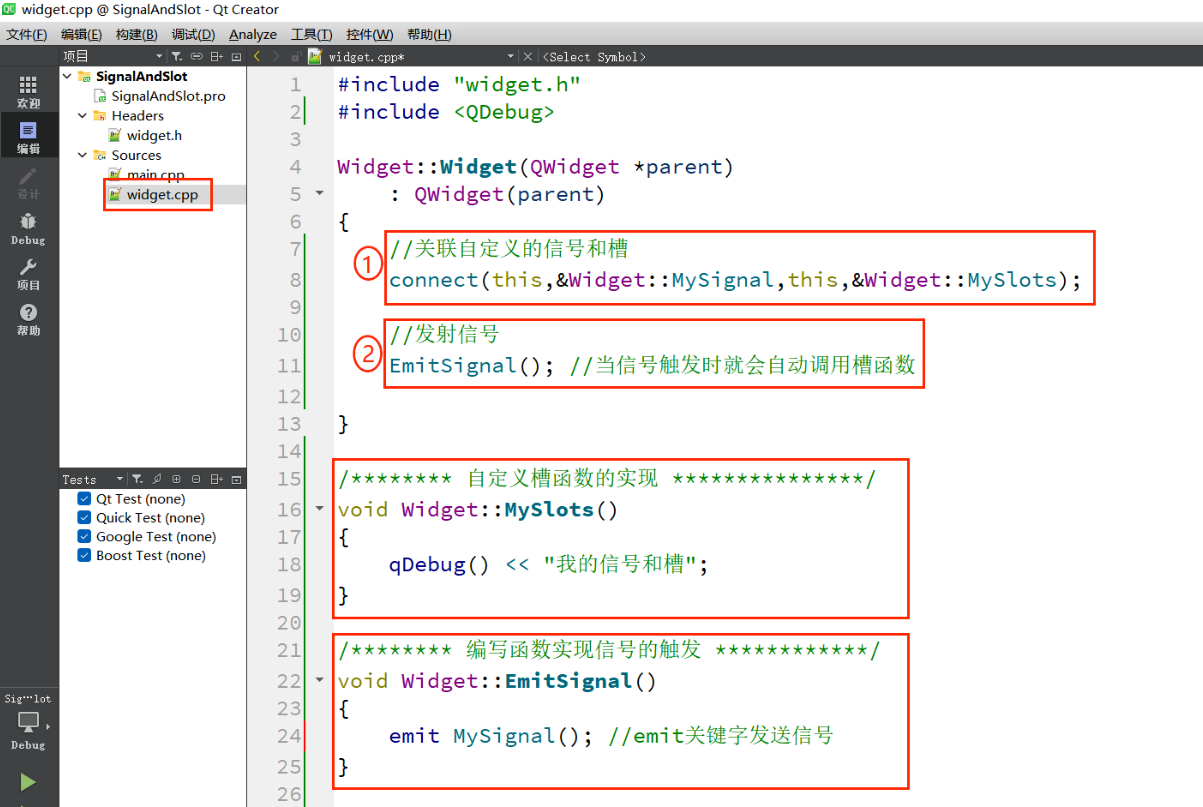This screenshot has height=807, width=1203.
Task: Click the #include "widget.h" code line
Action: (x=459, y=84)
